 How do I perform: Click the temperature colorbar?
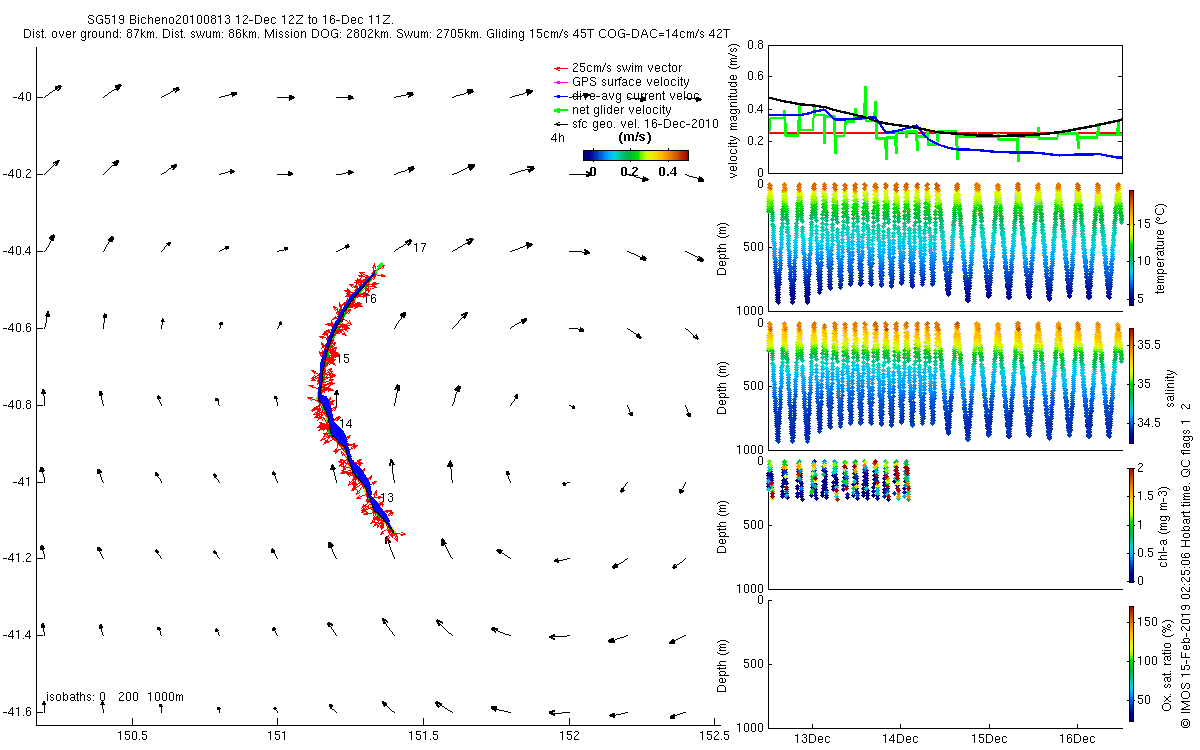[x=1132, y=245]
